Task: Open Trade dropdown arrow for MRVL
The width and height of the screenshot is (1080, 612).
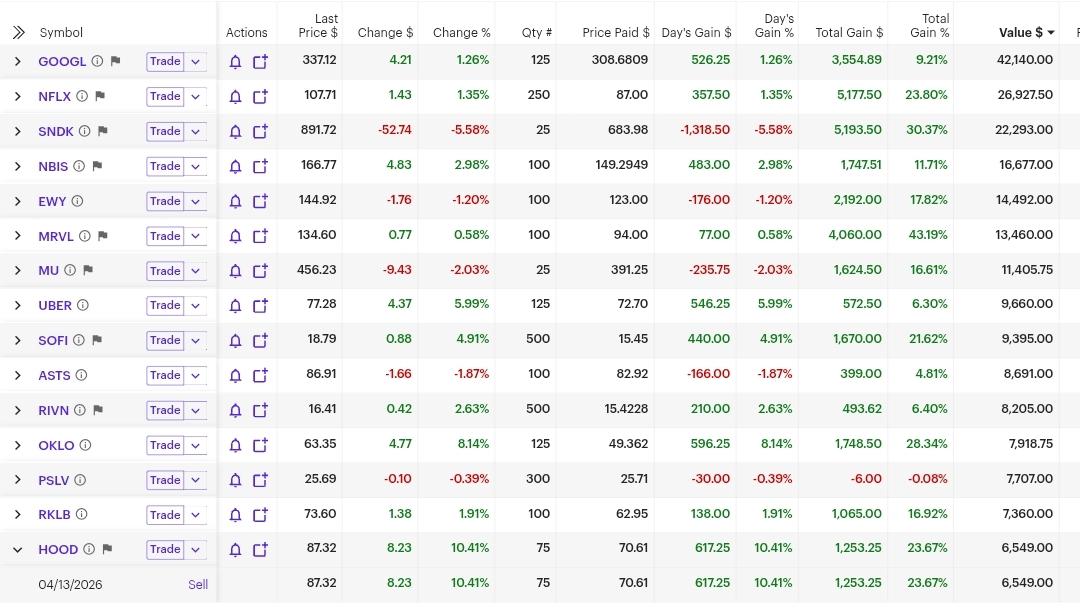Action: 196,237
